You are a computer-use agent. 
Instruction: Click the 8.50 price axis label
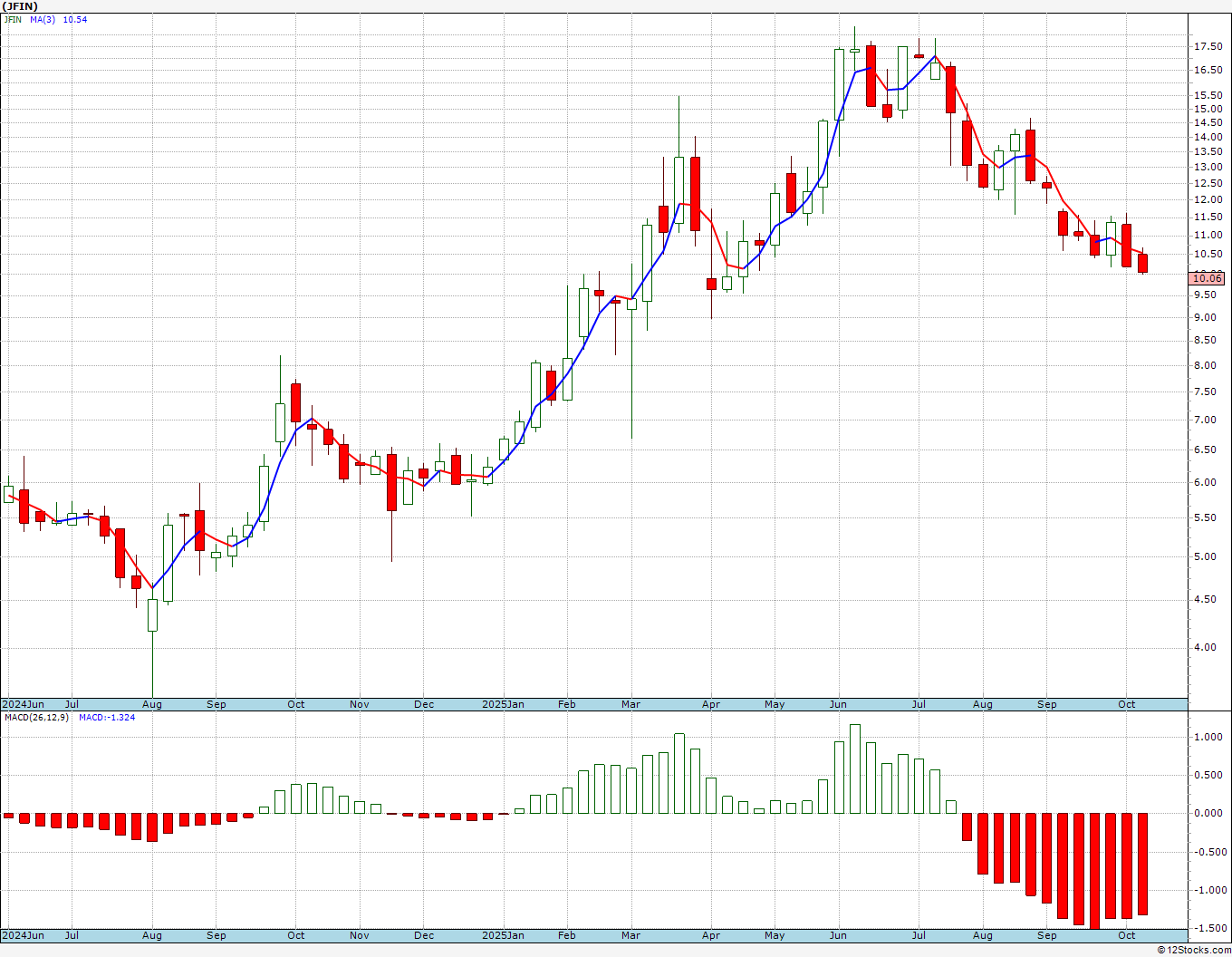(x=1205, y=341)
